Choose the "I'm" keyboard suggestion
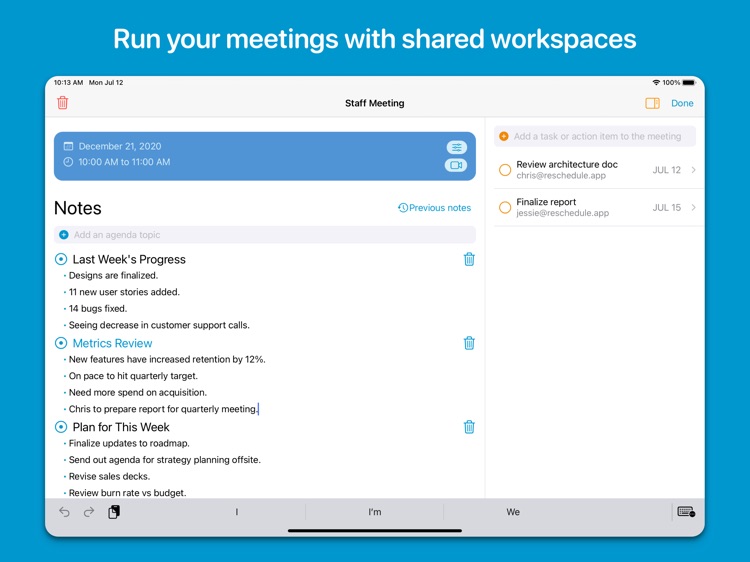Viewport: 750px width, 562px height. pos(375,512)
